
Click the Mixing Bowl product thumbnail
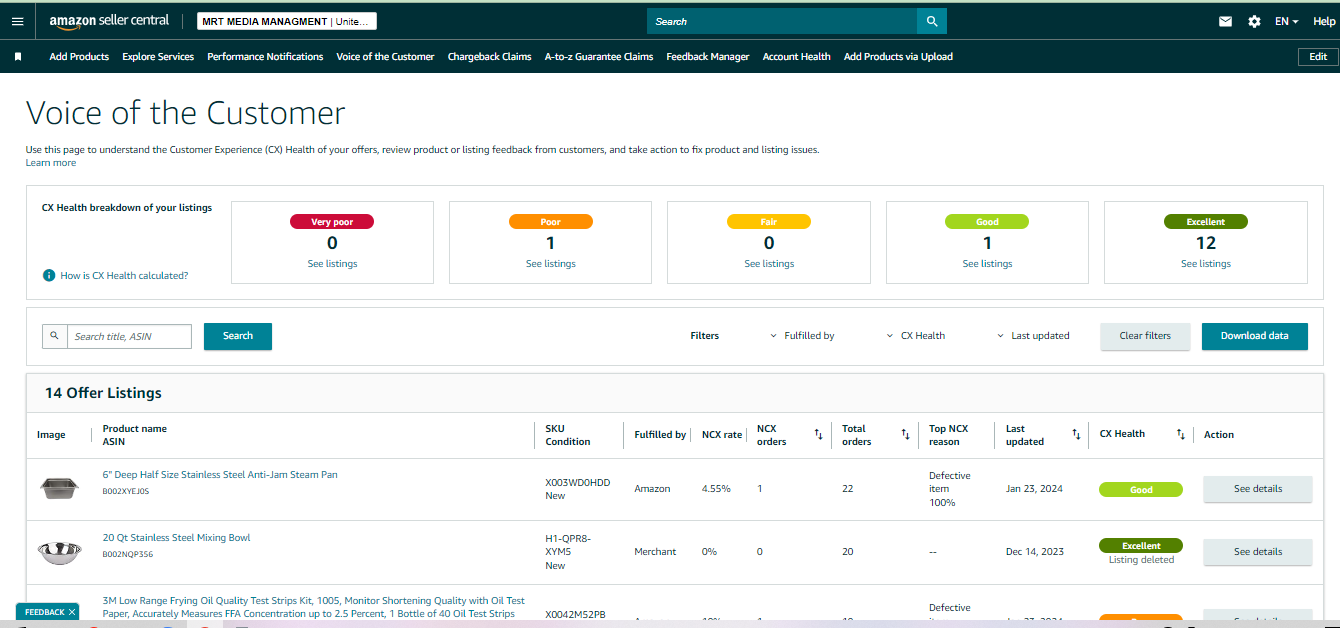coord(58,551)
